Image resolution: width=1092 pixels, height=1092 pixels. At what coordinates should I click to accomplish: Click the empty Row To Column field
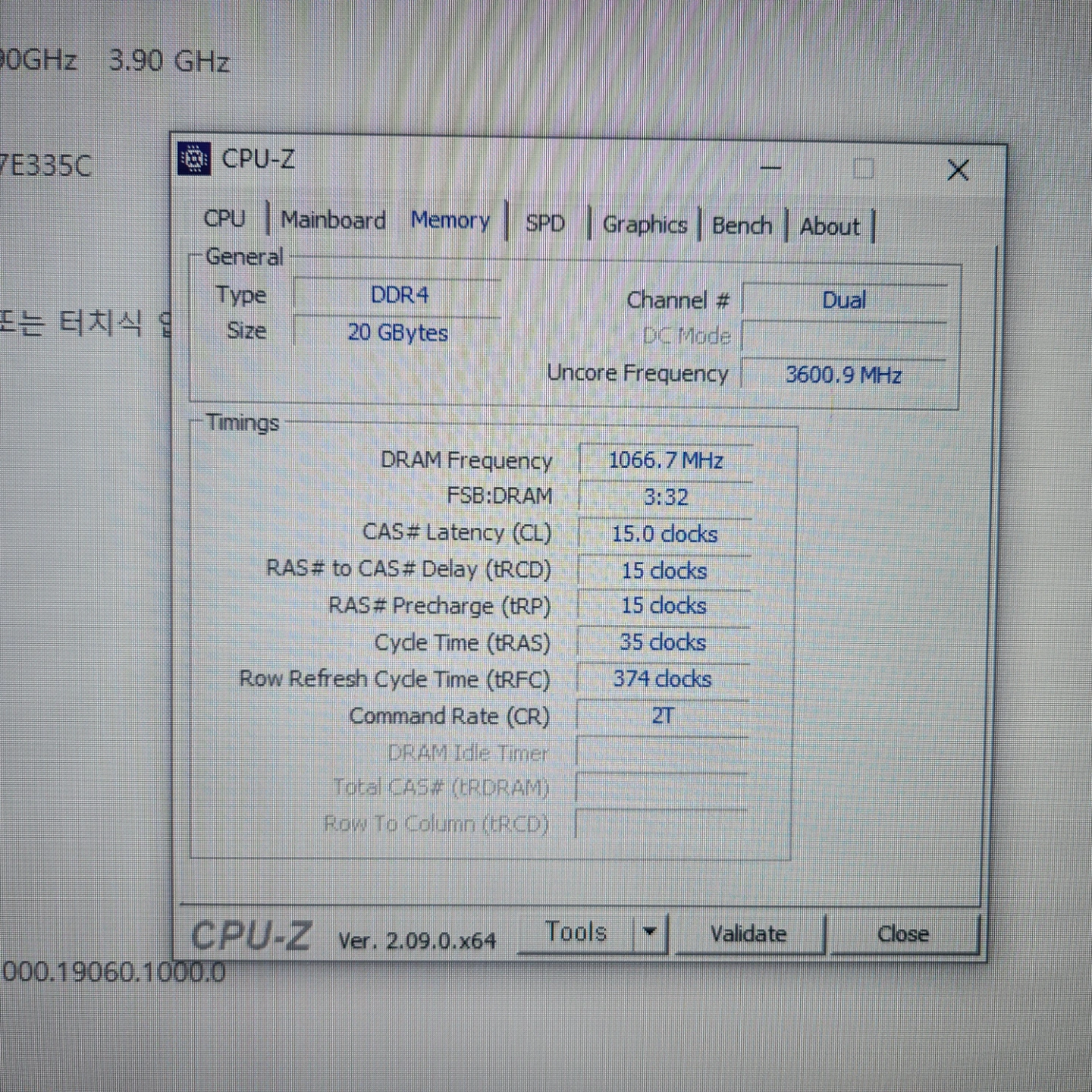click(661, 824)
